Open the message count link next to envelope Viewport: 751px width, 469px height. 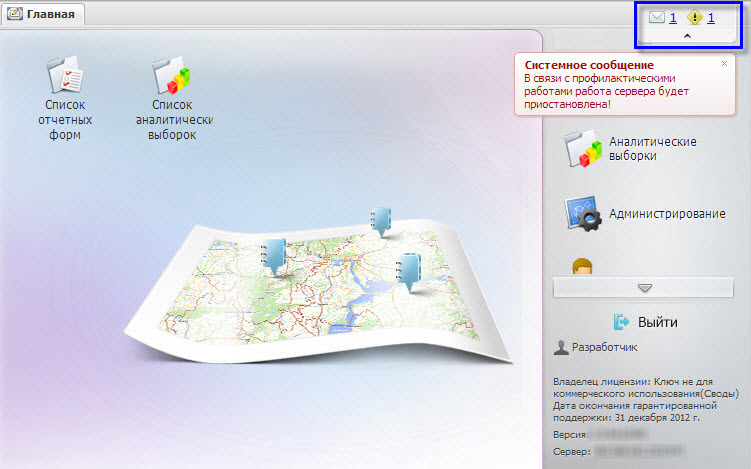[673, 18]
